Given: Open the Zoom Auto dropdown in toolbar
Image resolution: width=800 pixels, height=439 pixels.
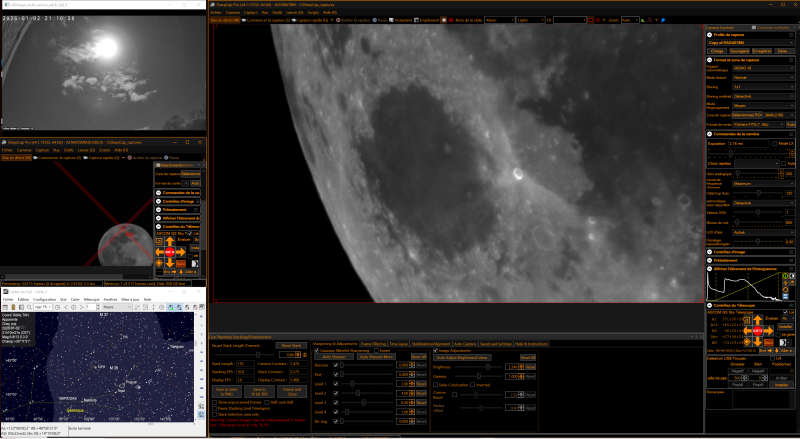Looking at the screenshot, I should pos(630,20).
